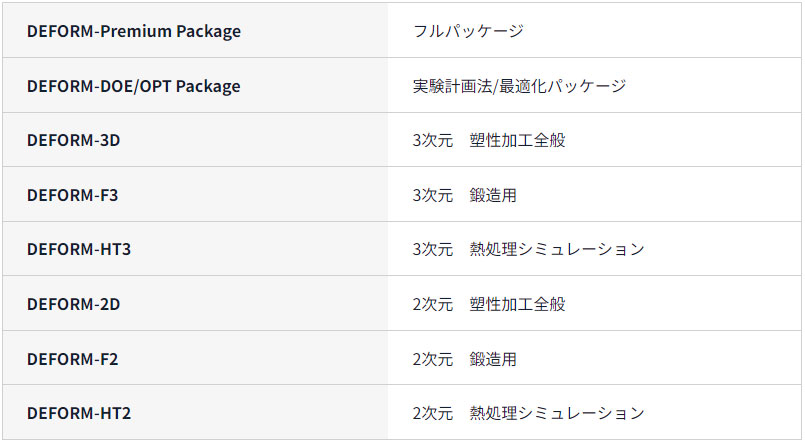The image size is (805, 442).
Task: Click the 3次元 label in the DEFORM-HT3 row
Action: (x=432, y=249)
